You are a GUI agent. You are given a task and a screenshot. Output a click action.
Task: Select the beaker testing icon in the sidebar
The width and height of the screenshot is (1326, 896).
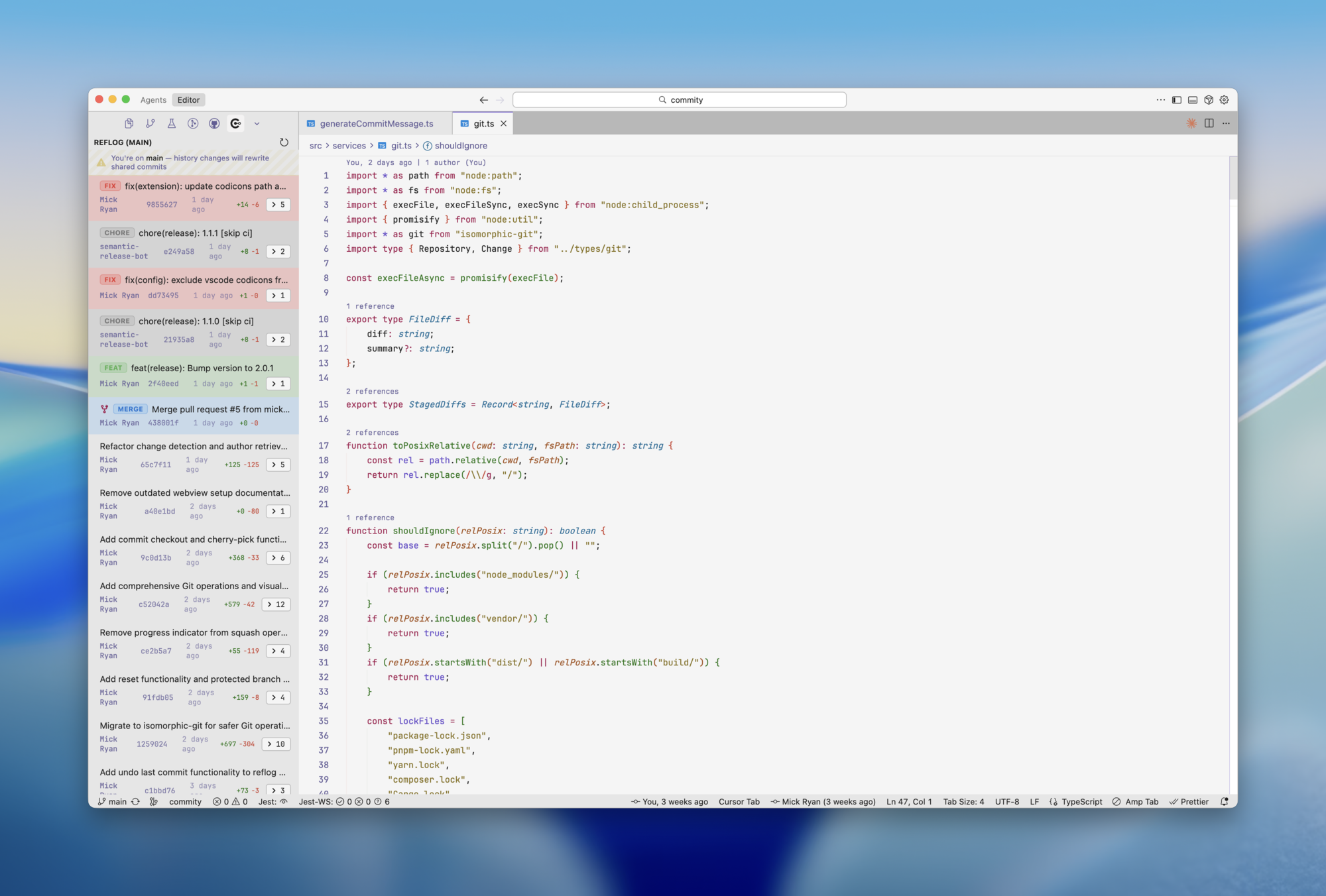[172, 123]
